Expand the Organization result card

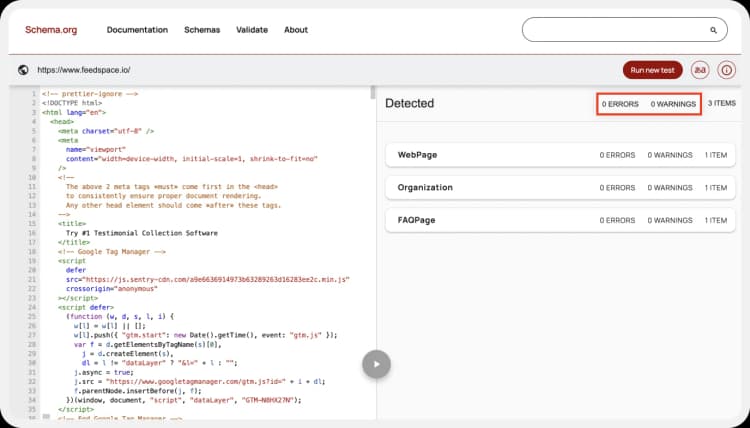tap(560, 187)
